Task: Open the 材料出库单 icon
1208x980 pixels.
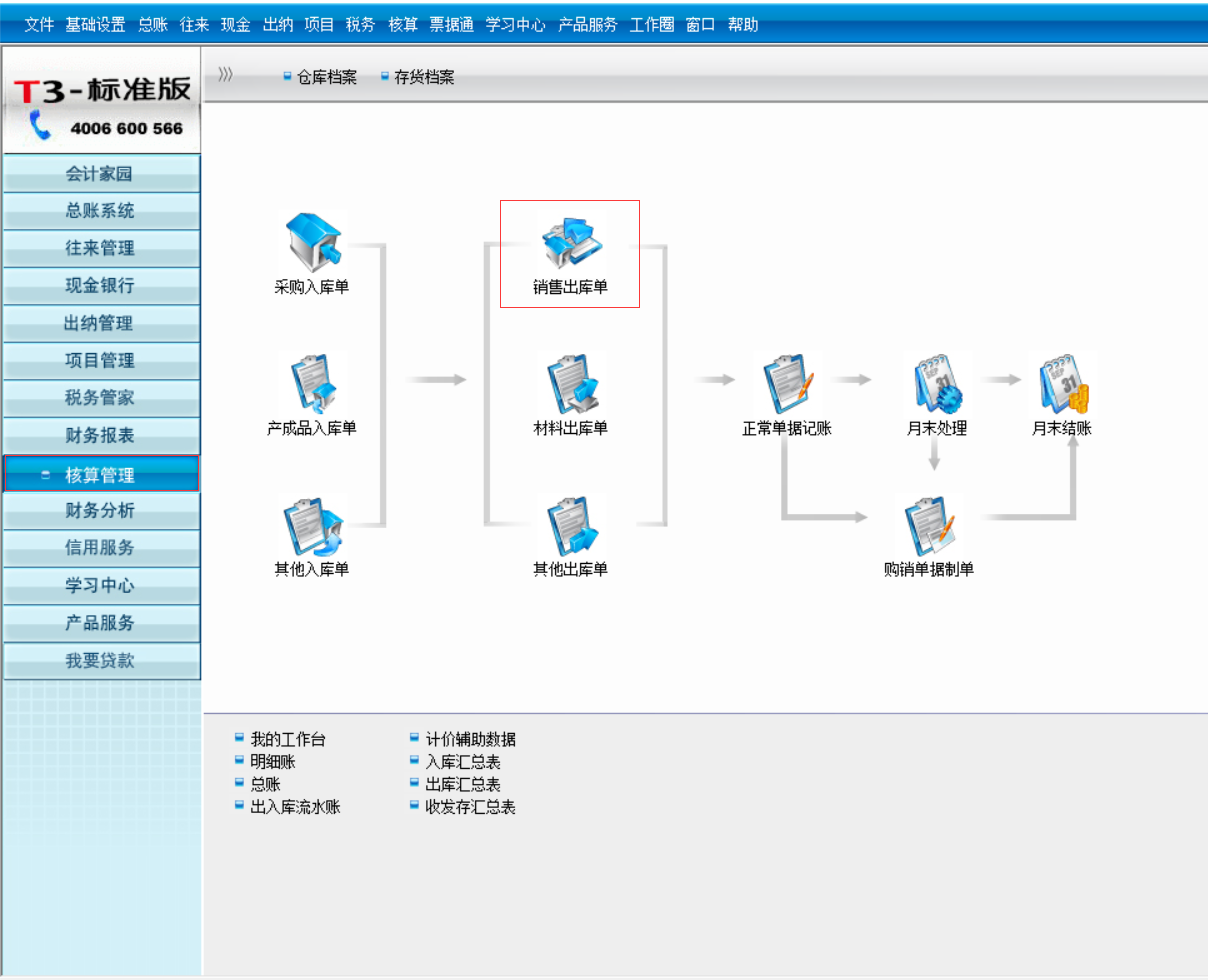Action: click(570, 383)
